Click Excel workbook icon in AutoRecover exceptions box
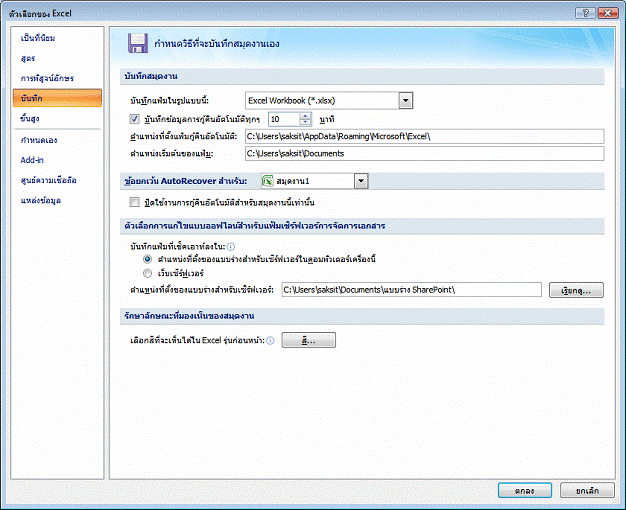The height and width of the screenshot is (510, 626). coord(267,181)
